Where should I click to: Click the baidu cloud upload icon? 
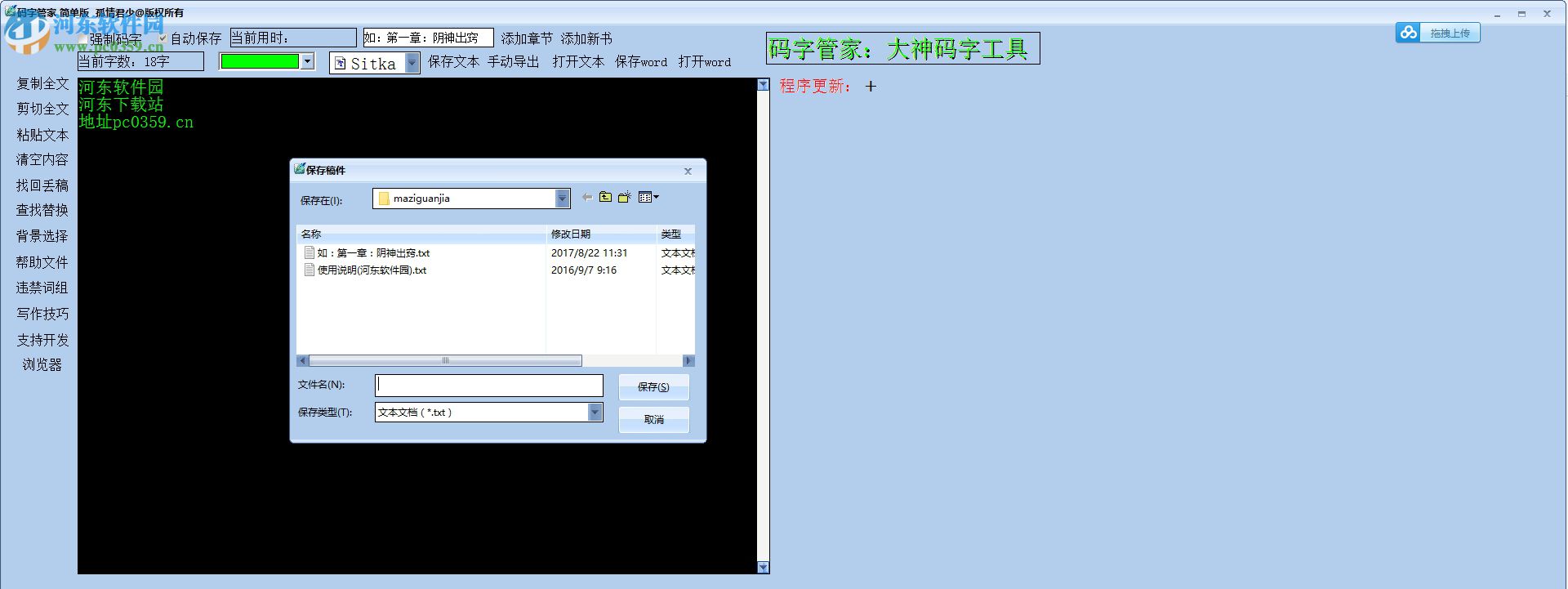[x=1408, y=33]
